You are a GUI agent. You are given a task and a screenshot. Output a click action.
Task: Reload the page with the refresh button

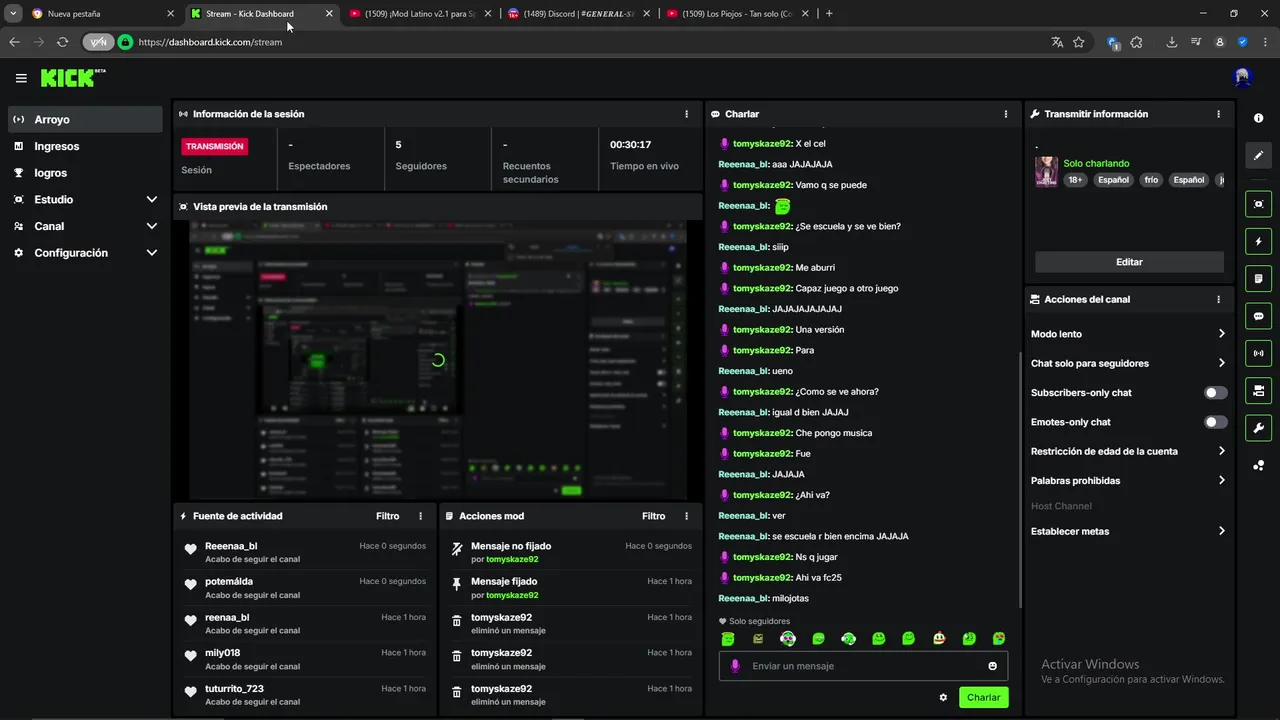(62, 42)
